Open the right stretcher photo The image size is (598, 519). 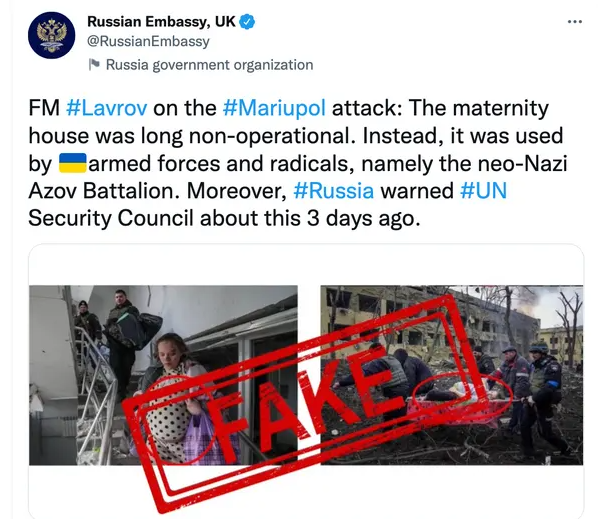click(452, 375)
